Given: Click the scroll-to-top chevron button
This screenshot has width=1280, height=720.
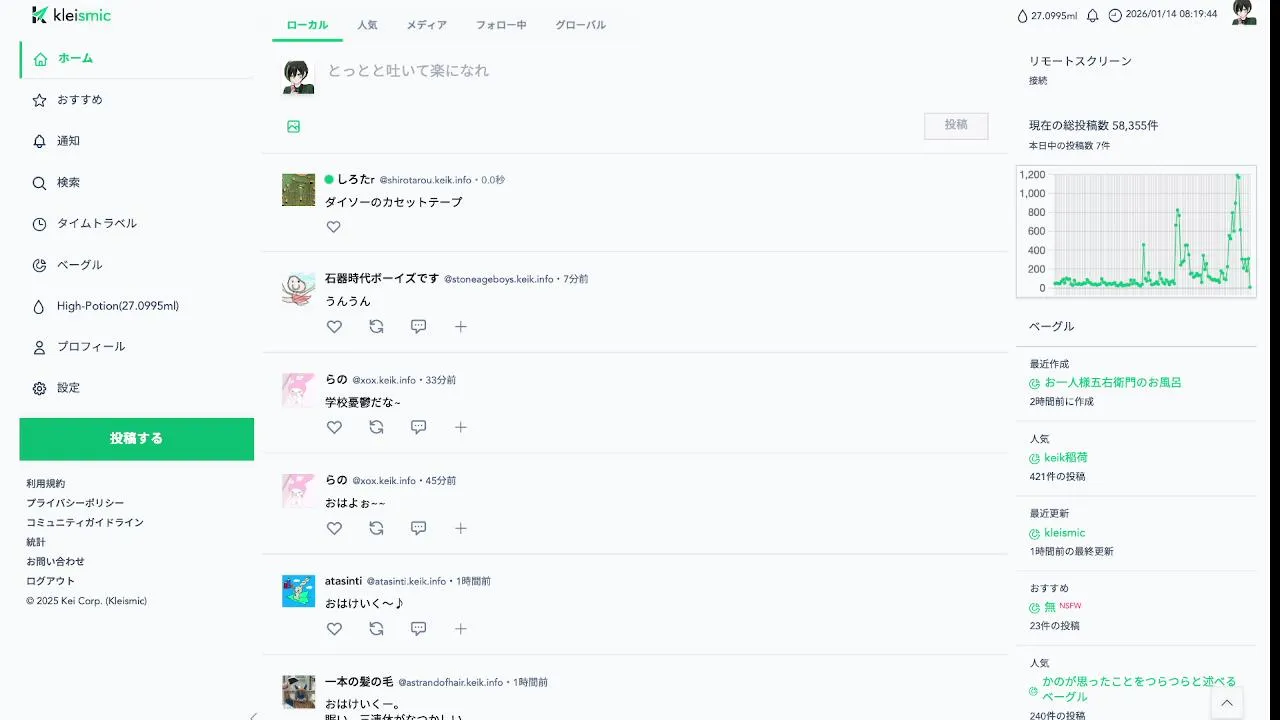Looking at the screenshot, I should pos(1227,703).
